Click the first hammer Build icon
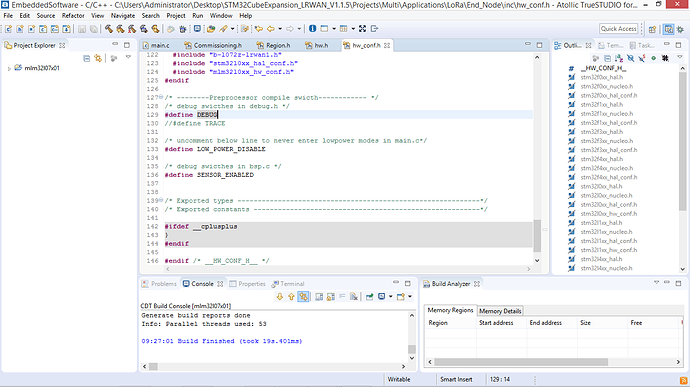 coord(109,29)
